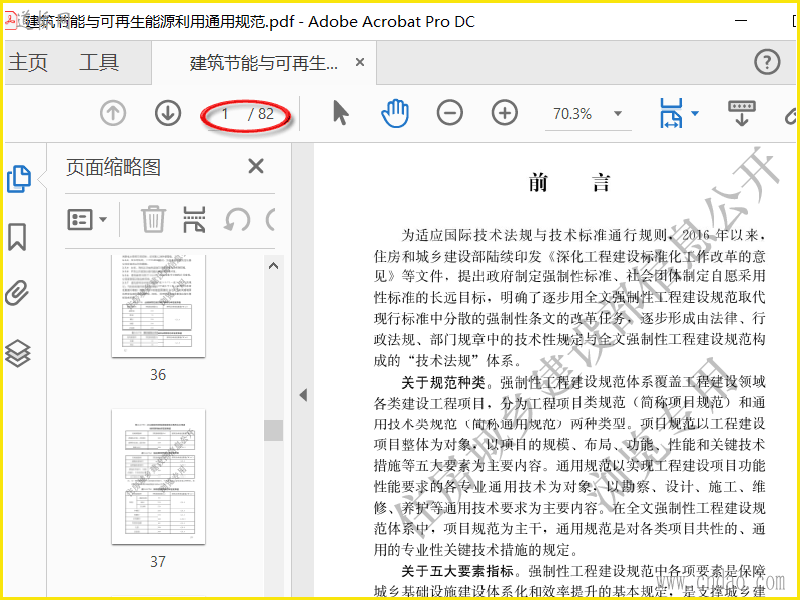Select the 建筑节能与可再生 document tab

click(263, 63)
